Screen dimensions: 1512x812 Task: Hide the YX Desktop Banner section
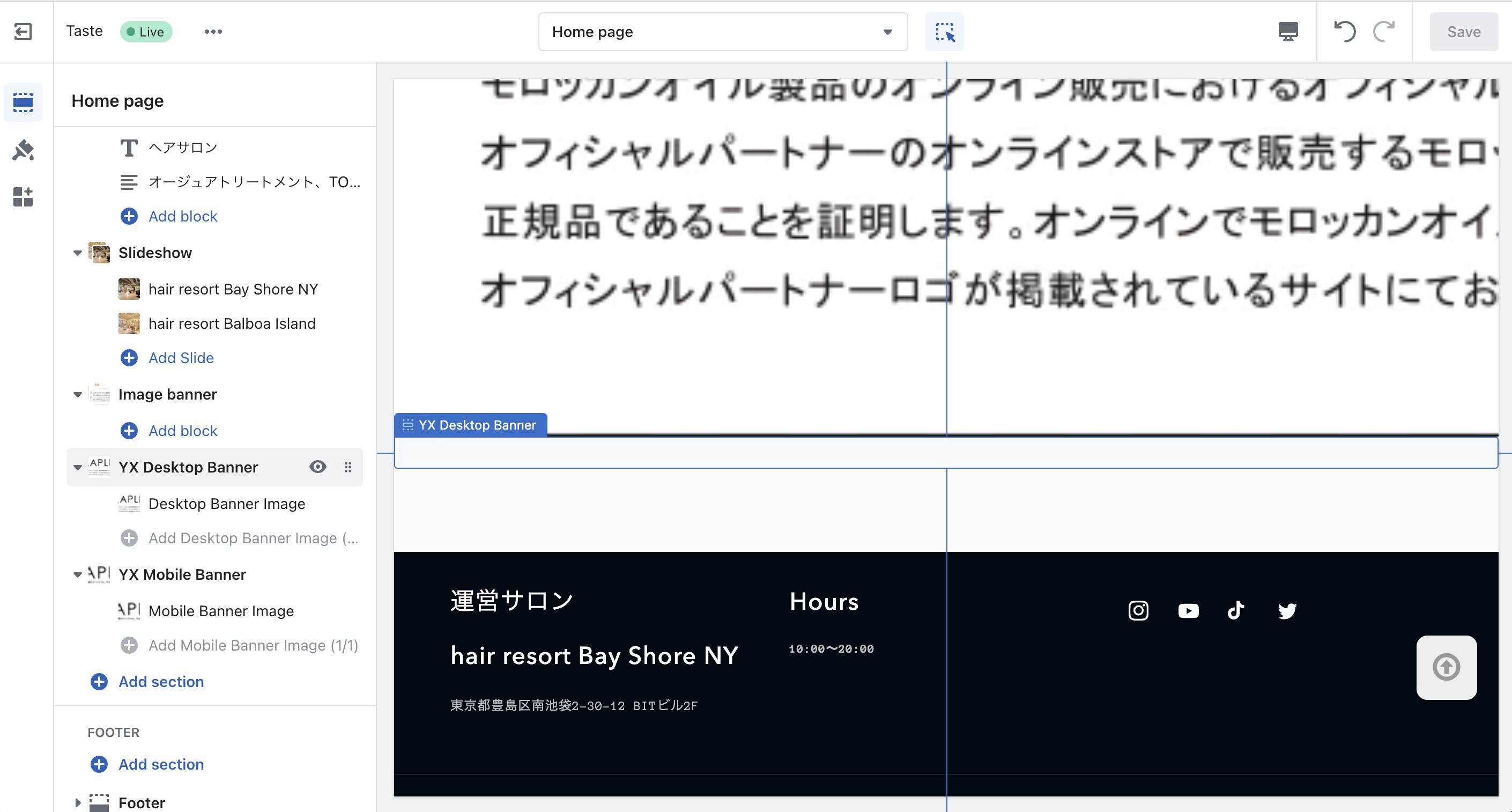(x=317, y=467)
